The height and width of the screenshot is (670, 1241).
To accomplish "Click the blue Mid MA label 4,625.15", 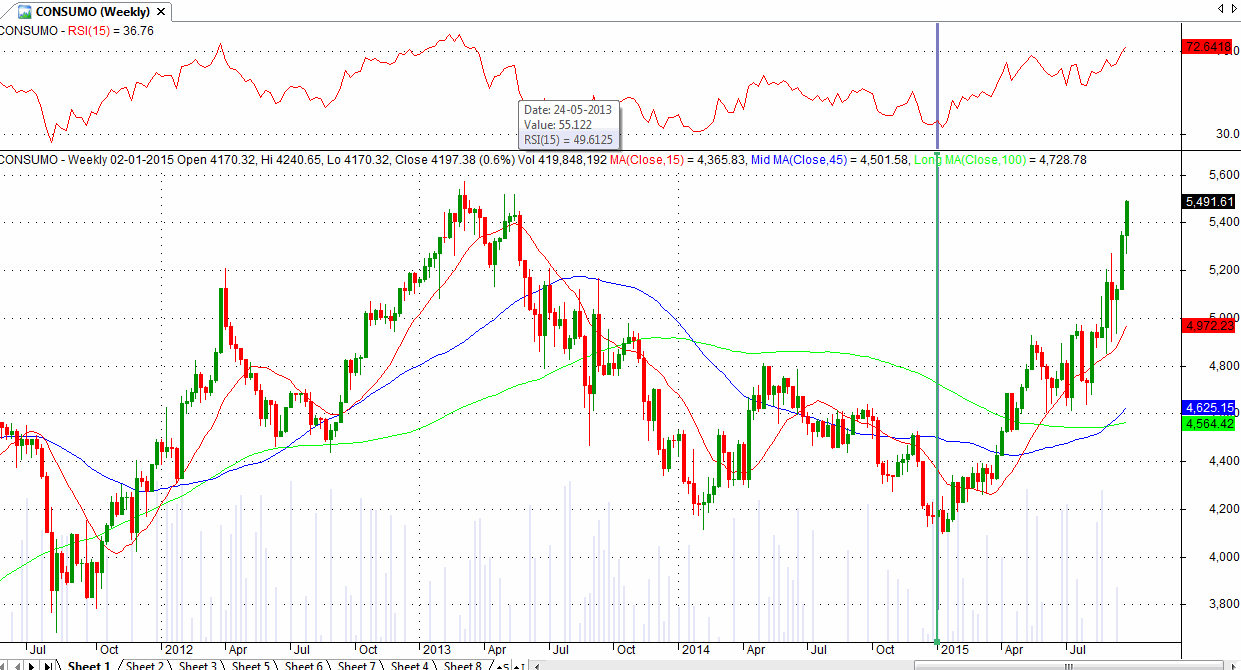I will pyautogui.click(x=1207, y=408).
